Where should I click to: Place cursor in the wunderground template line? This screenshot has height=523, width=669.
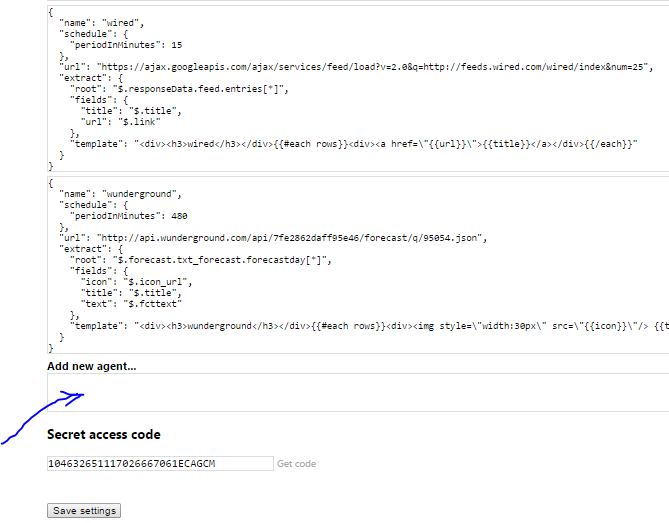[x=369, y=326]
